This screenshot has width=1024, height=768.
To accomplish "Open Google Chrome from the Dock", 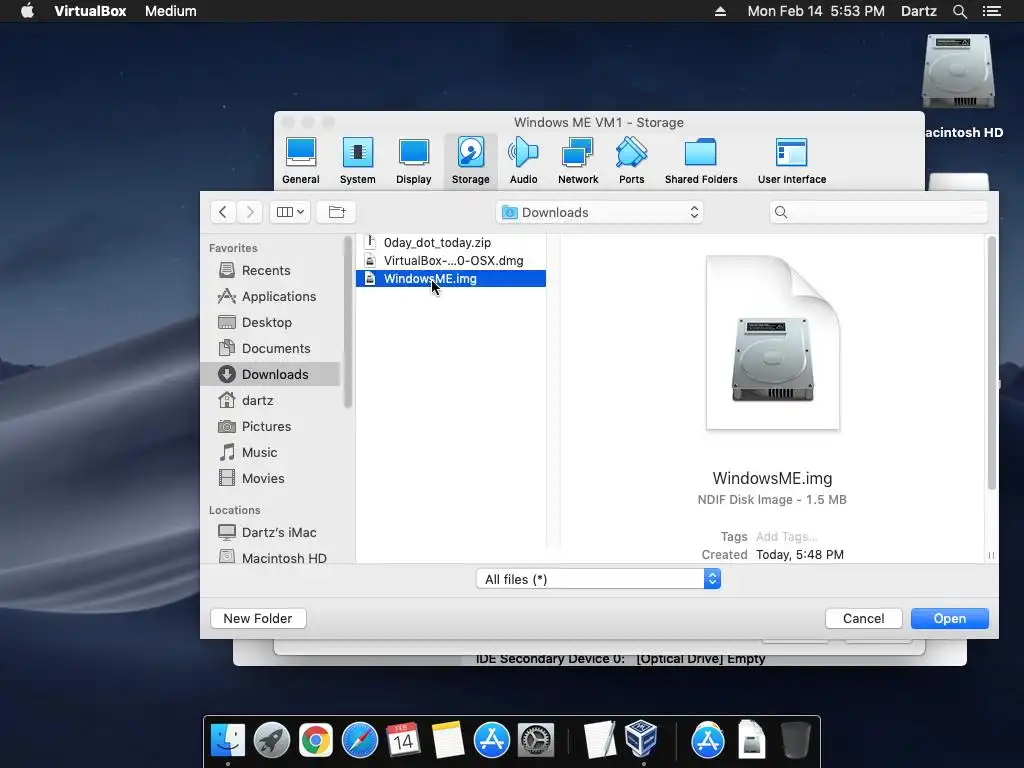I will pos(315,741).
